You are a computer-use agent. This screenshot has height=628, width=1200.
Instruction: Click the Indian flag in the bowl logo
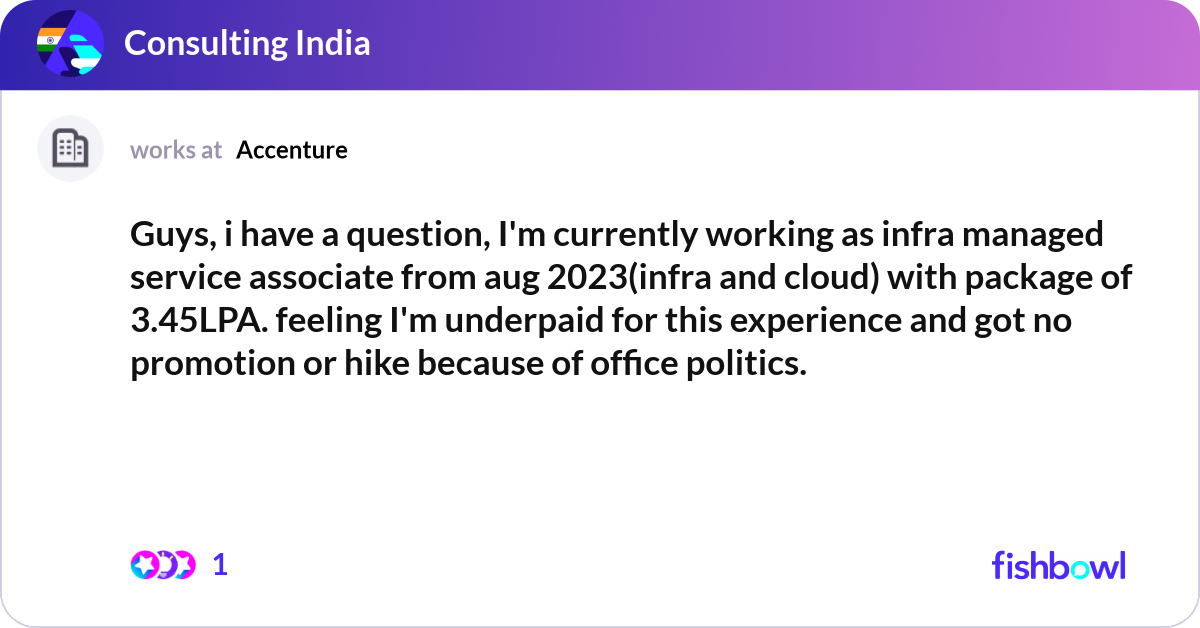click(x=47, y=40)
